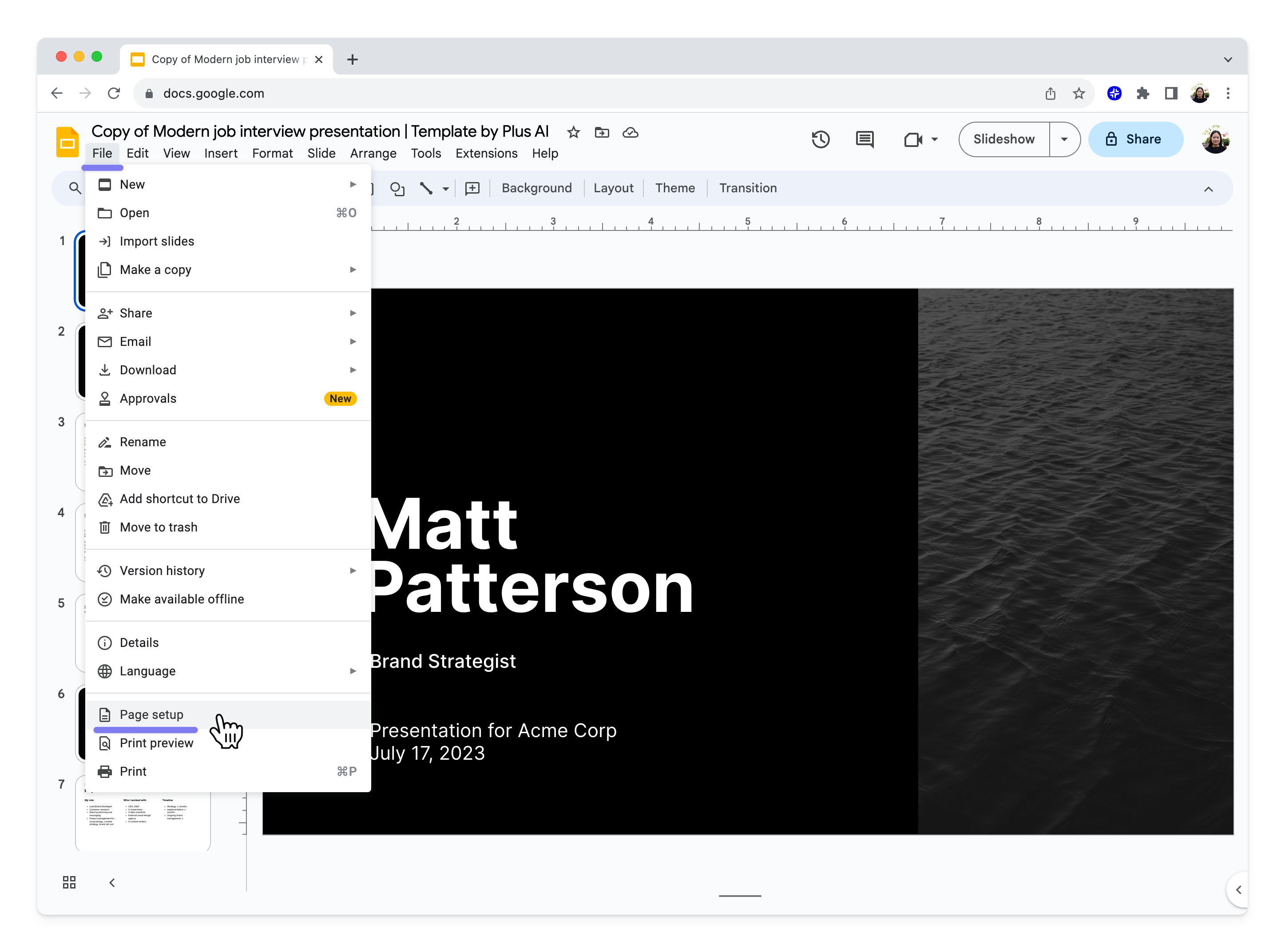Image resolution: width=1285 pixels, height=952 pixels.
Task: Select the shape tool in toolbar
Action: [x=397, y=188]
